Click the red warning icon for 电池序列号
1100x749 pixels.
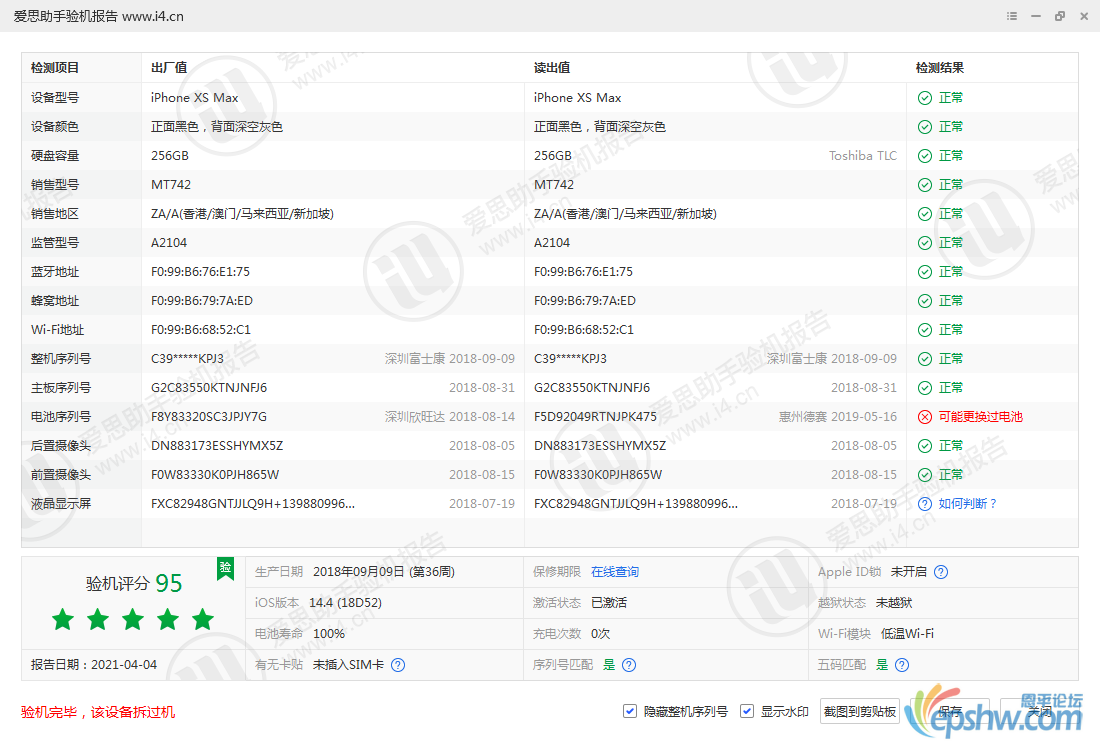pyautogui.click(x=925, y=417)
